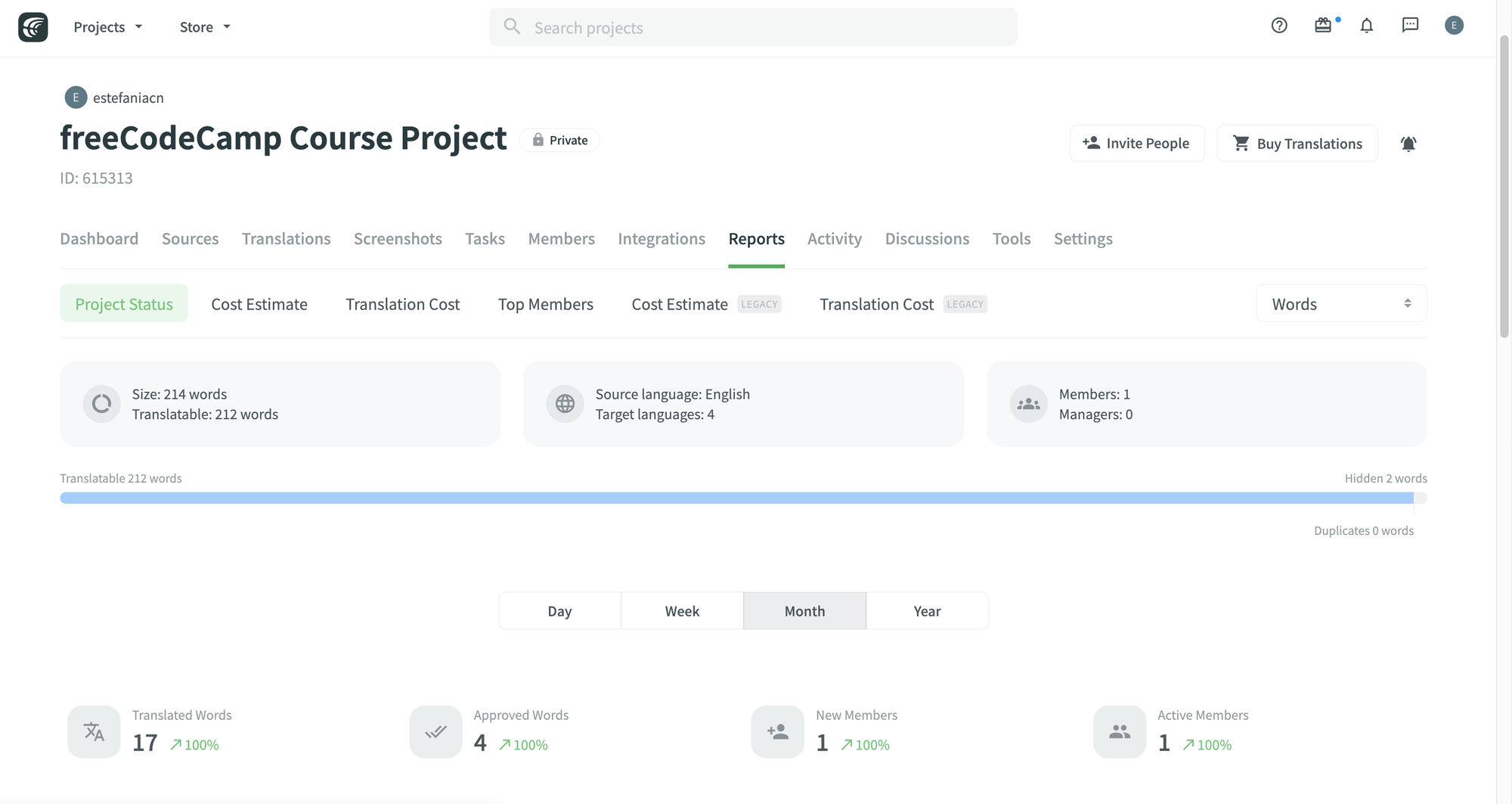Open the Words unit dropdown
1512x804 pixels.
tap(1341, 303)
